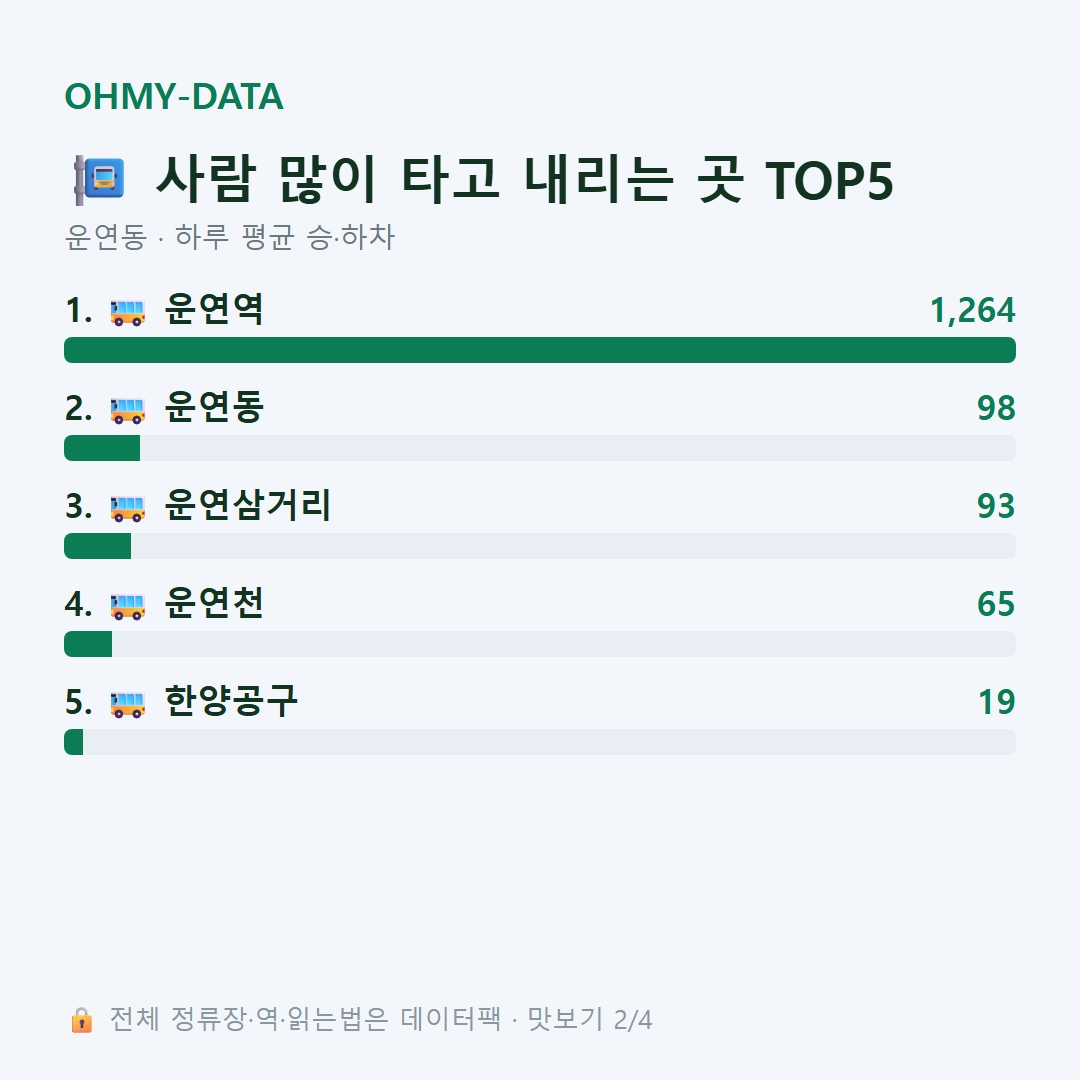Screen dimensions: 1080x1080
Task: Click the 운연천 progress bar
Action: click(540, 644)
